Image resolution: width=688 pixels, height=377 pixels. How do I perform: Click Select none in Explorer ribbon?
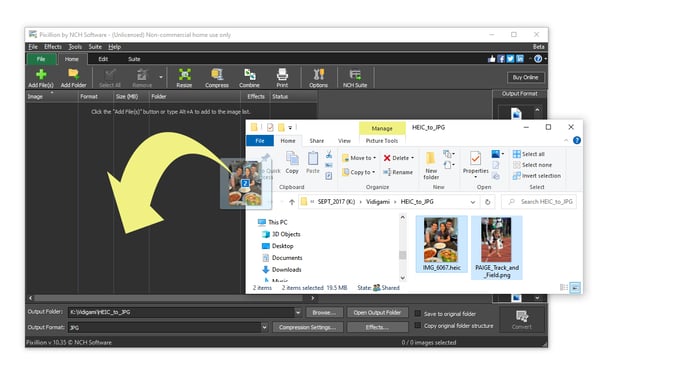click(x=532, y=165)
